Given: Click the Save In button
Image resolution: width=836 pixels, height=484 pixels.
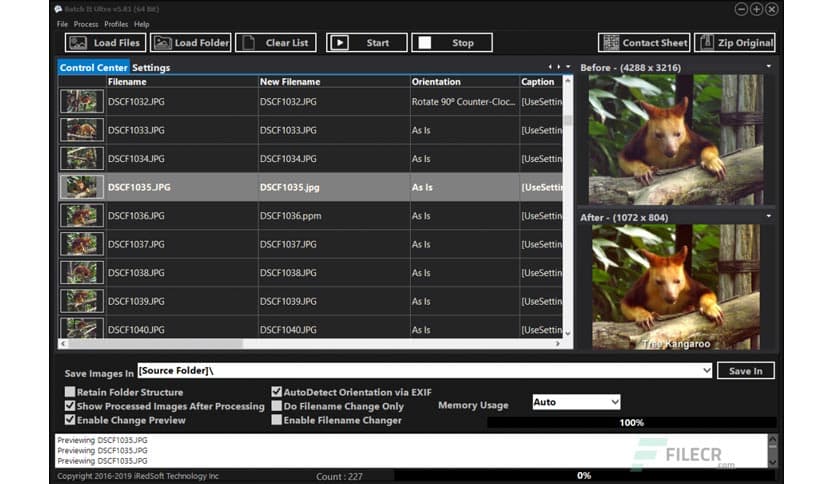Looking at the screenshot, I should (x=745, y=371).
